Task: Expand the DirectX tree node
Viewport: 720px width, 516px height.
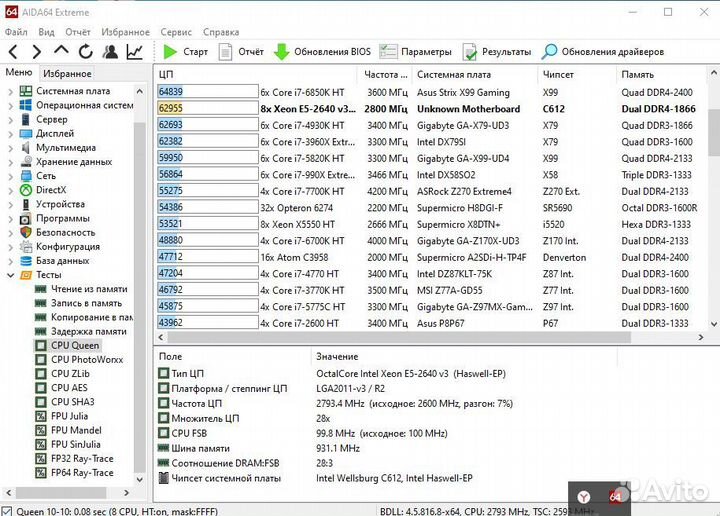Action: click(x=11, y=190)
